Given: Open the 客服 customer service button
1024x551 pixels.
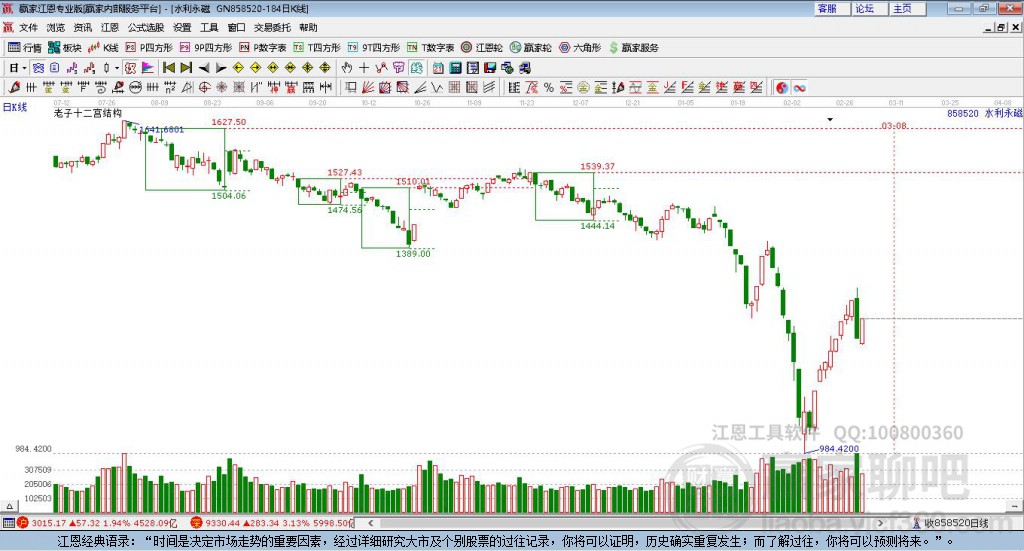Looking at the screenshot, I should pyautogui.click(x=831, y=8).
